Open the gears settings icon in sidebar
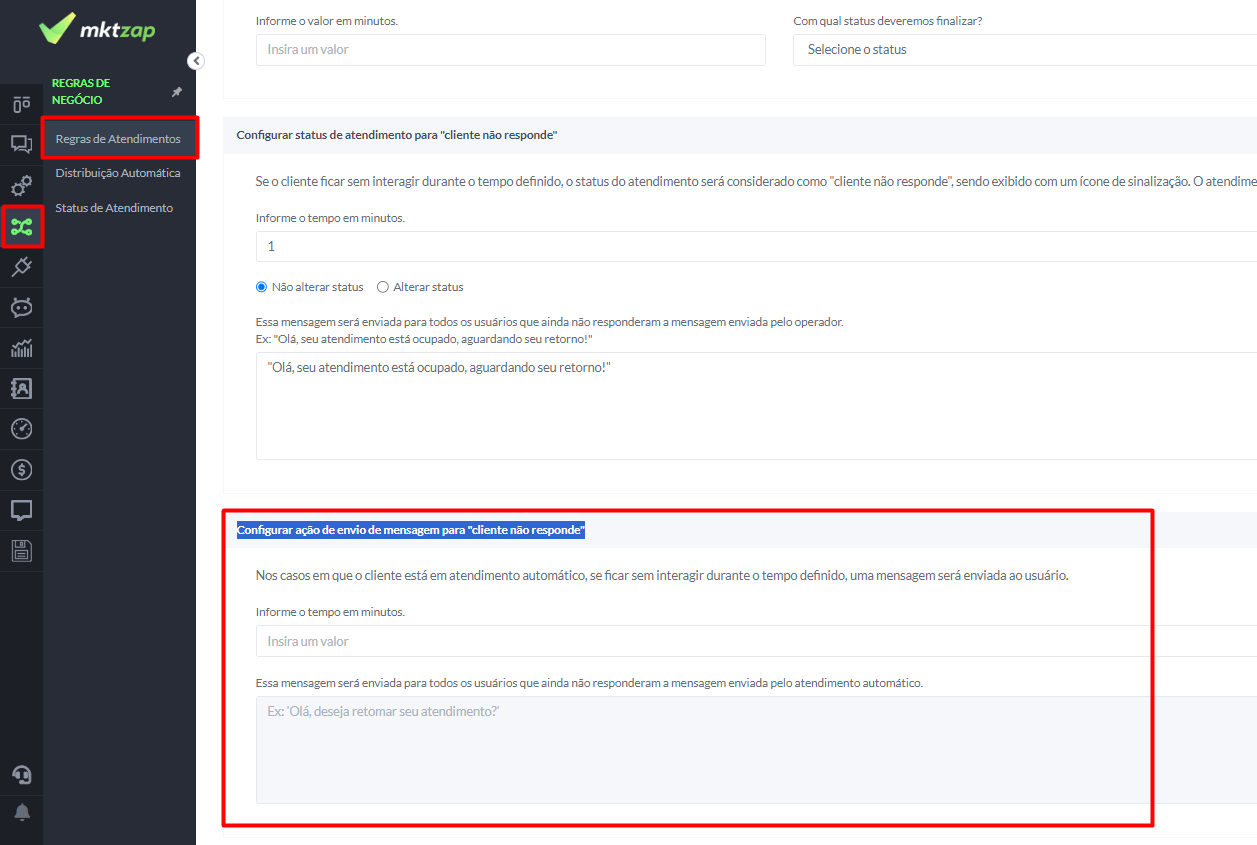1257x845 pixels. pos(21,186)
